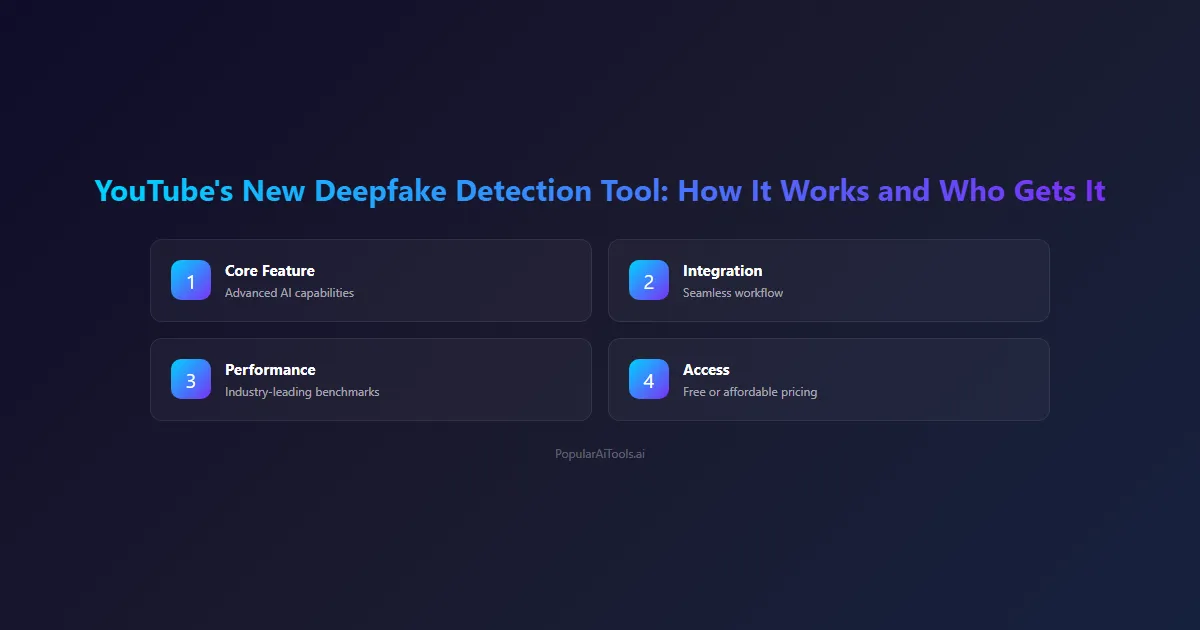1200x630 pixels.
Task: Click the "Integration" card heading
Action: pyautogui.click(x=722, y=270)
